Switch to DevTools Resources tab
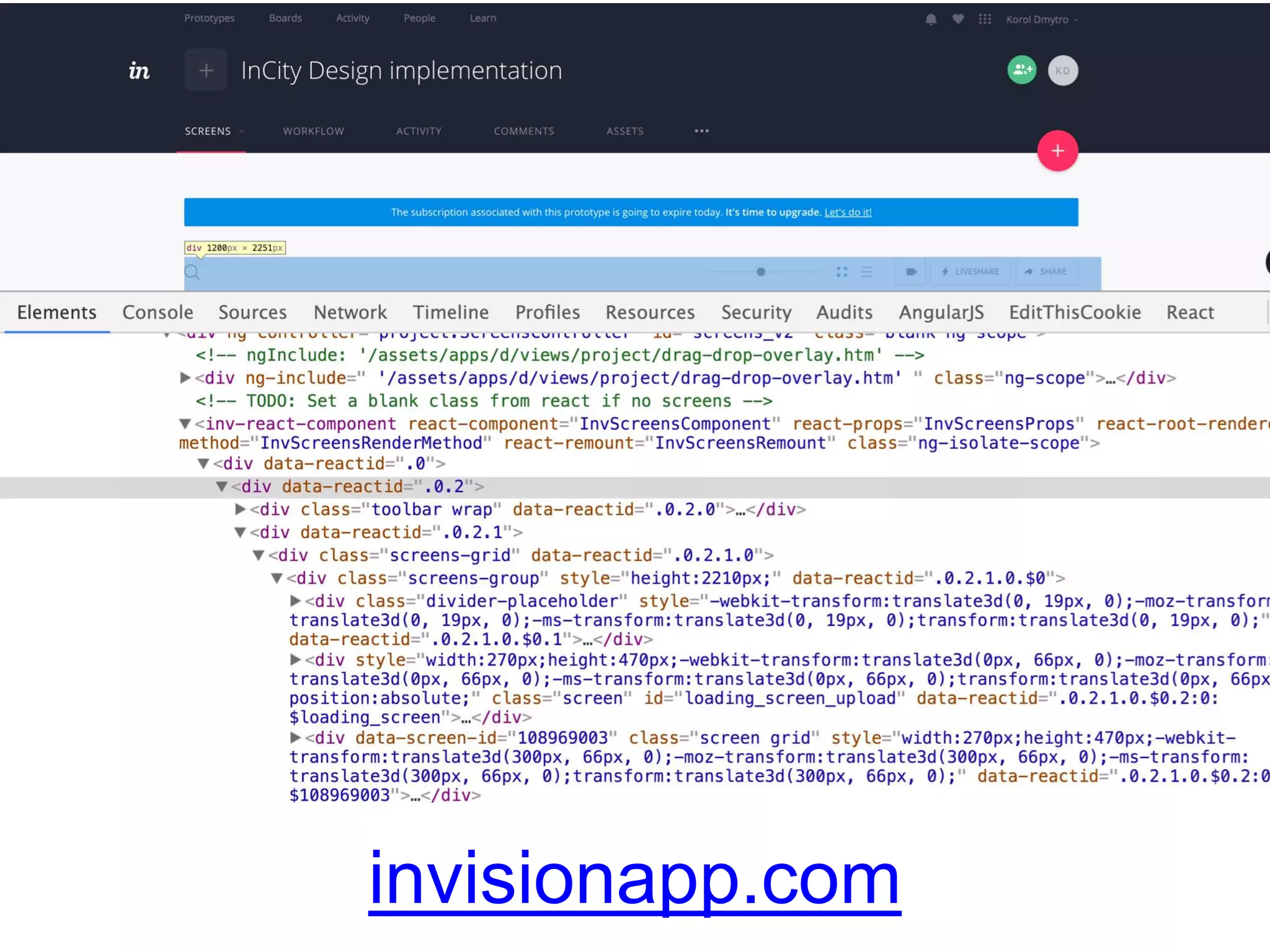The height and width of the screenshot is (952, 1270). [650, 312]
